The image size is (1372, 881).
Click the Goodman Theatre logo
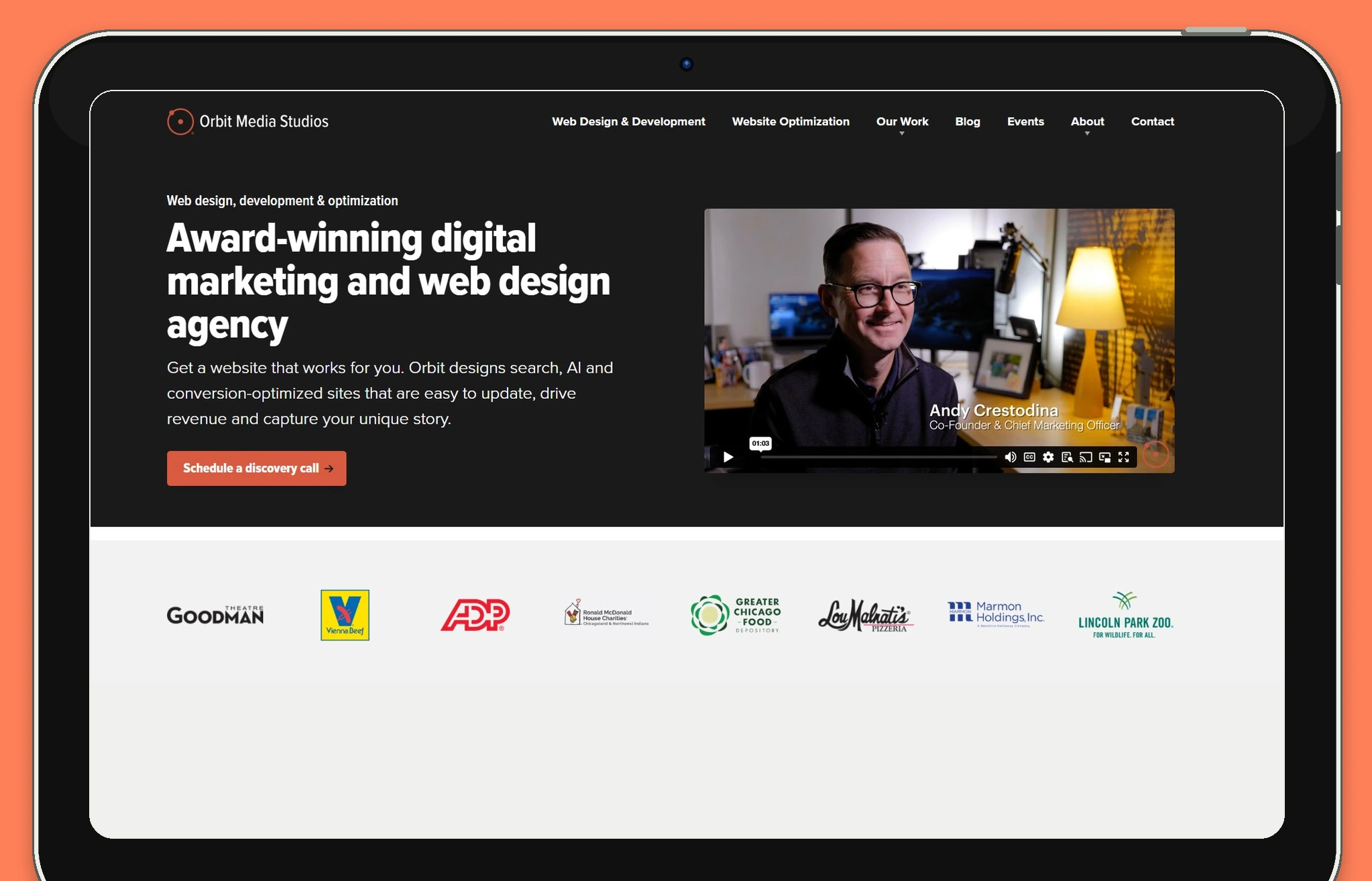(215, 615)
